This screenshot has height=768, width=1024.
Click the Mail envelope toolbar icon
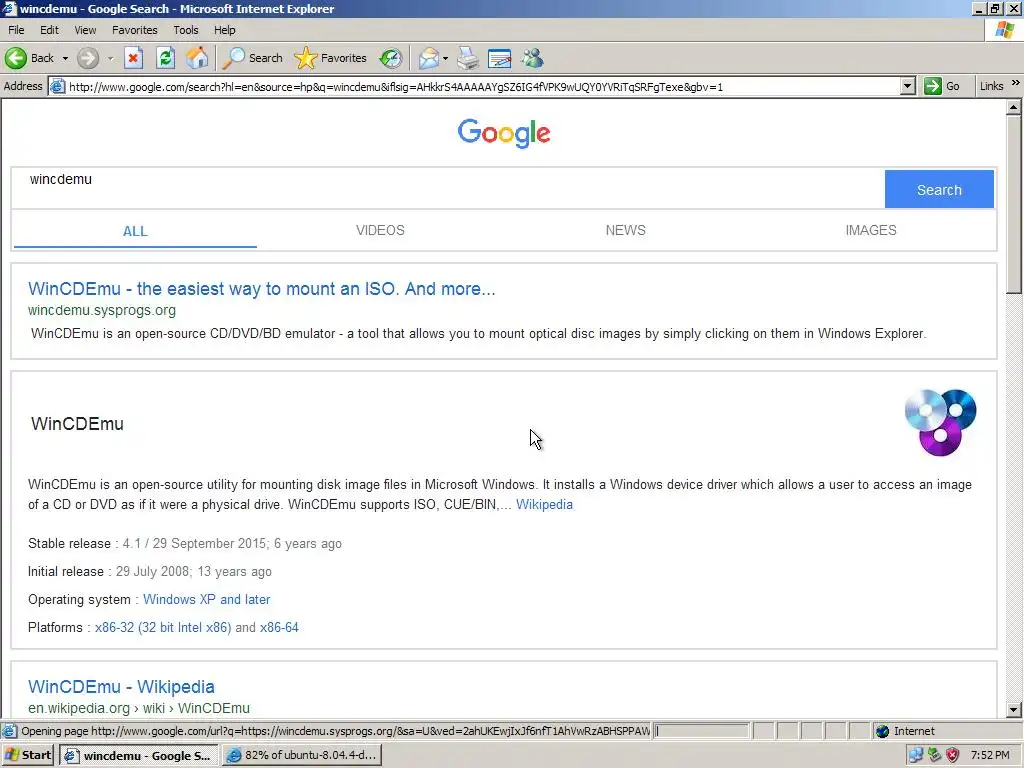click(x=428, y=58)
